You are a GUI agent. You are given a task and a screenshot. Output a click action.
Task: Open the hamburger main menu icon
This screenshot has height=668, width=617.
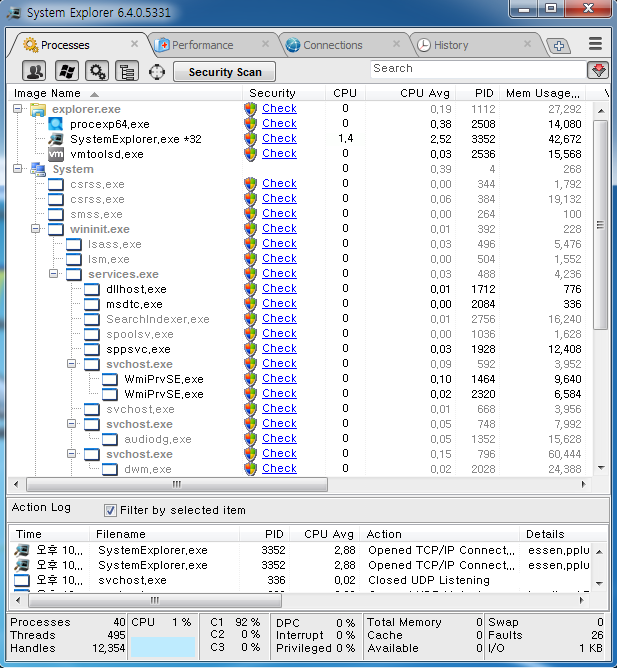[595, 43]
